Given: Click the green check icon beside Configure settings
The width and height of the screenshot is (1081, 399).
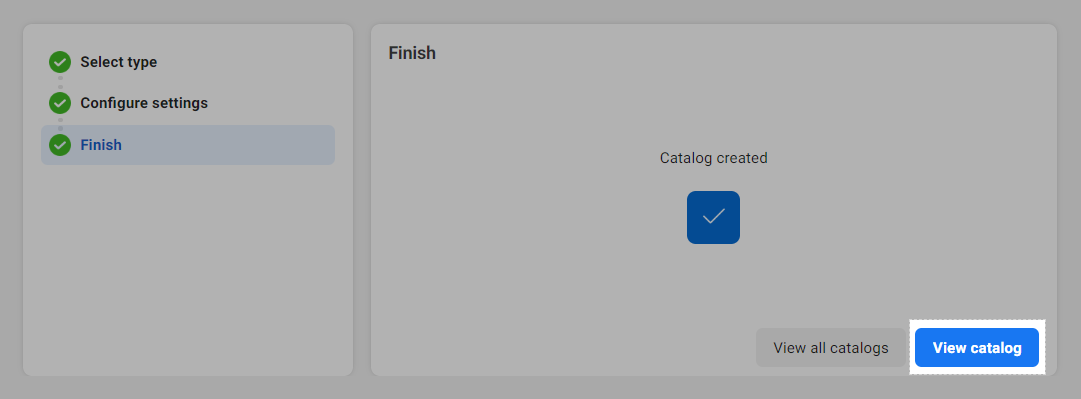Looking at the screenshot, I should coord(60,103).
